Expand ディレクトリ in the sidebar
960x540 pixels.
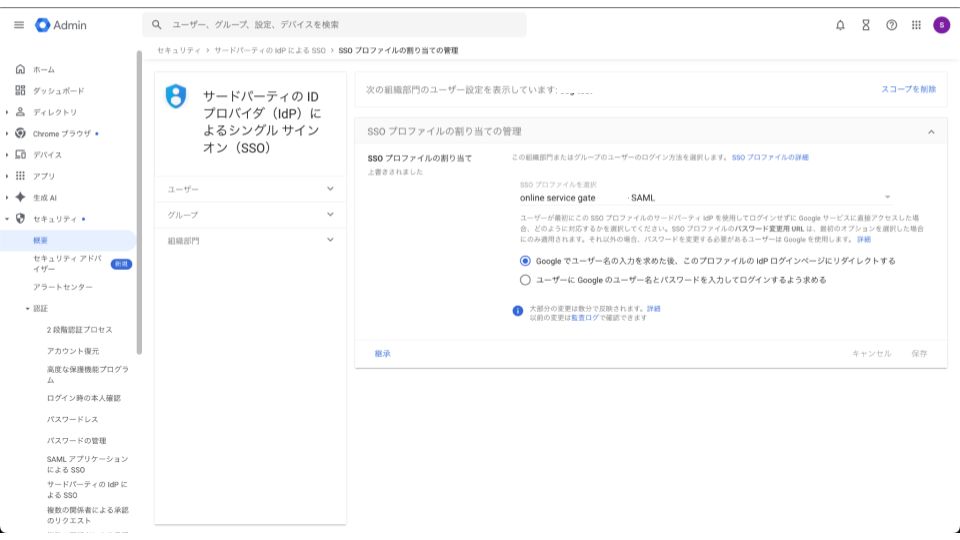click(x=7, y=112)
